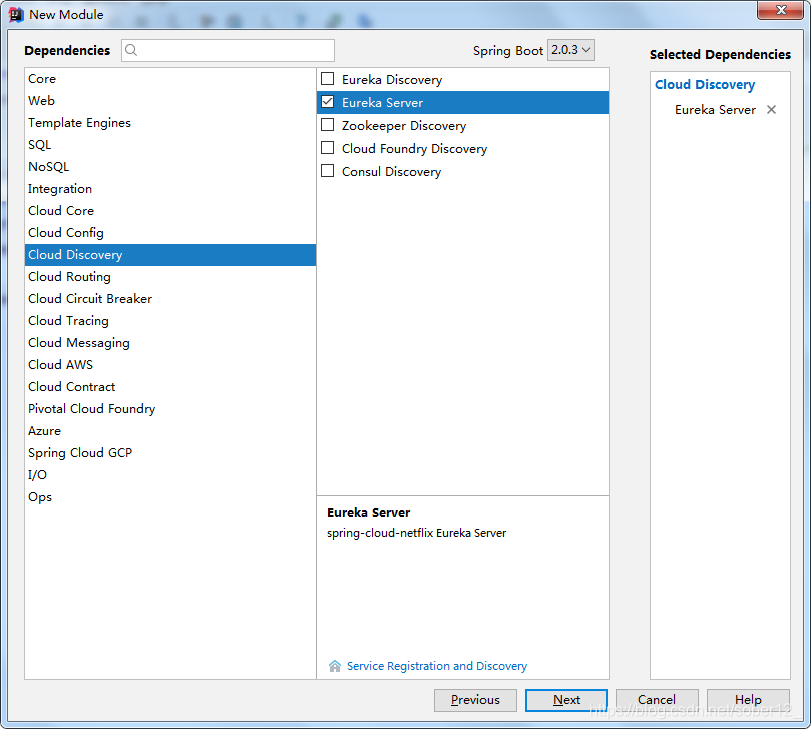Open the Cloud AWS category
The image size is (811, 729).
(x=170, y=365)
